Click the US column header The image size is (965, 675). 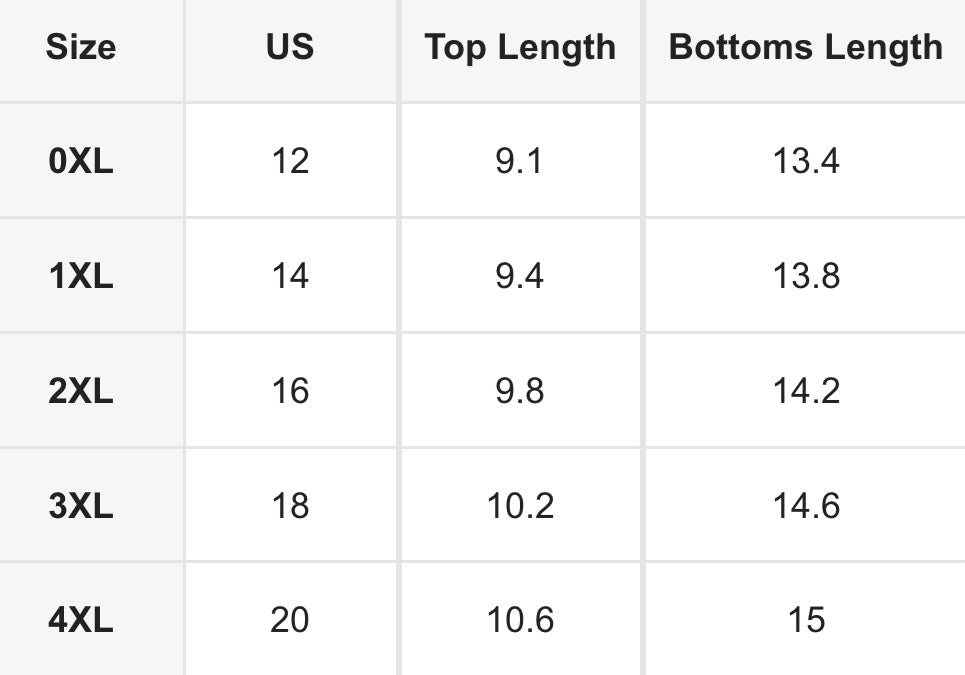click(290, 47)
